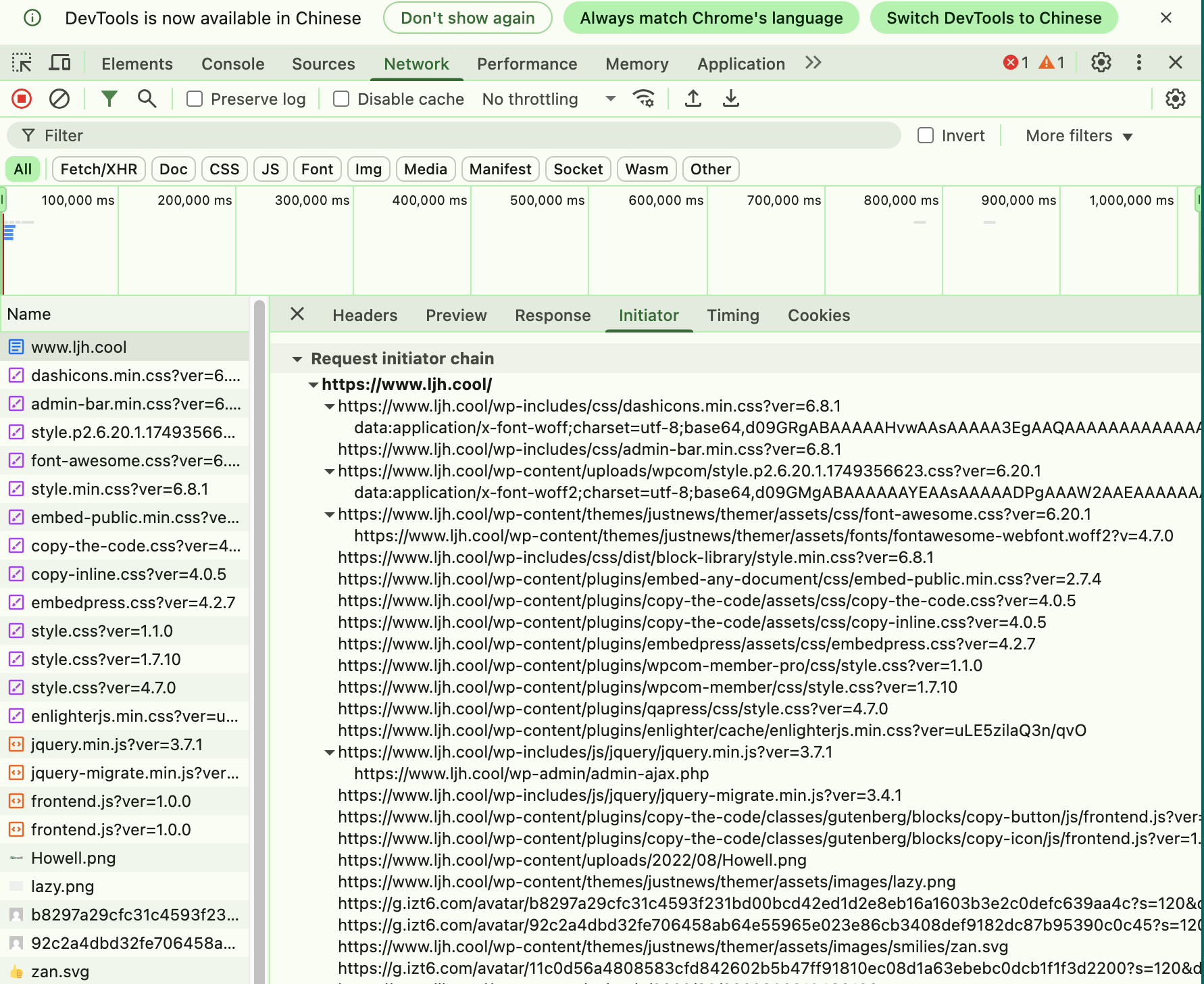Toggle the Font type filter
Image resolution: width=1204 pixels, height=984 pixels.
click(x=317, y=170)
